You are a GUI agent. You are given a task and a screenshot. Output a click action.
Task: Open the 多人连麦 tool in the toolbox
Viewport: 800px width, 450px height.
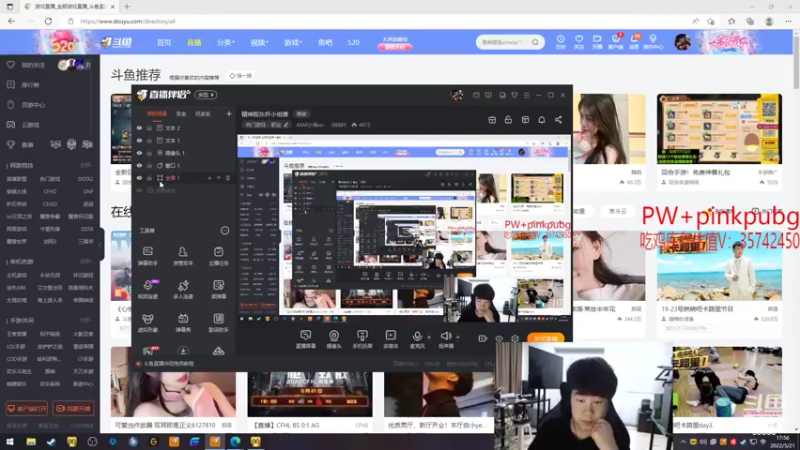point(183,289)
